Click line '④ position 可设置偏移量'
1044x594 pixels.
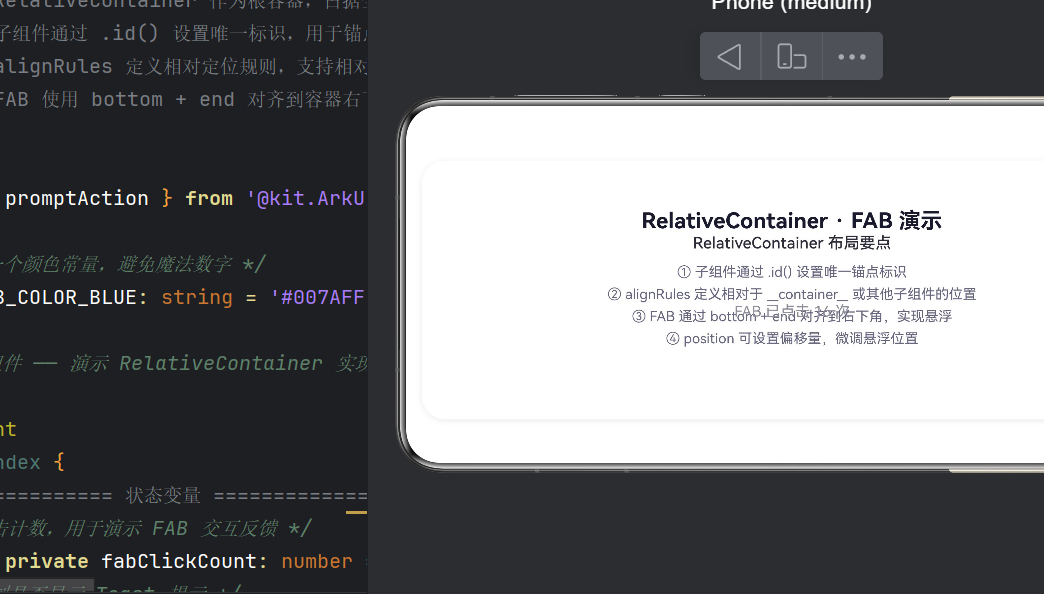click(x=791, y=338)
